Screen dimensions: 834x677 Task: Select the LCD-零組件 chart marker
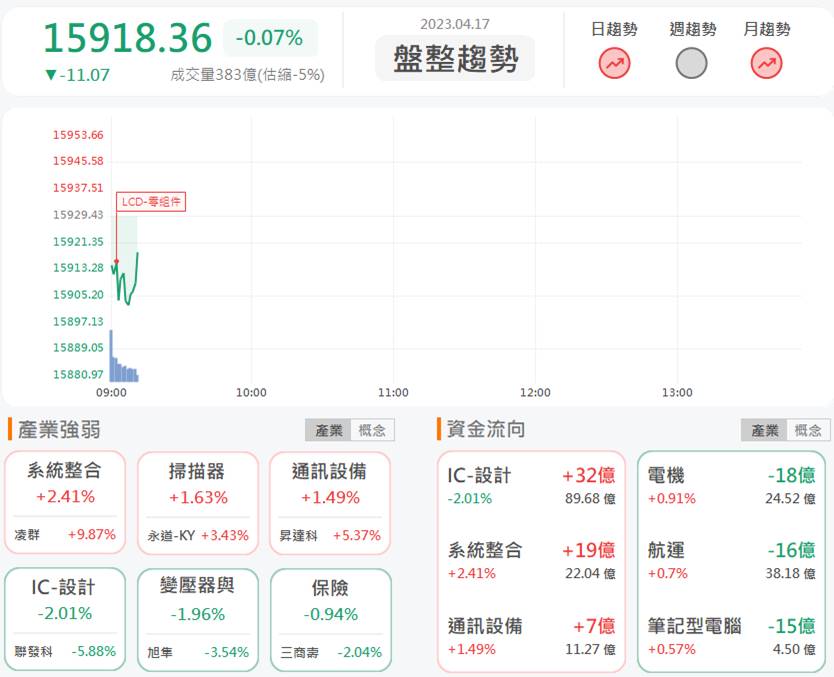(150, 201)
